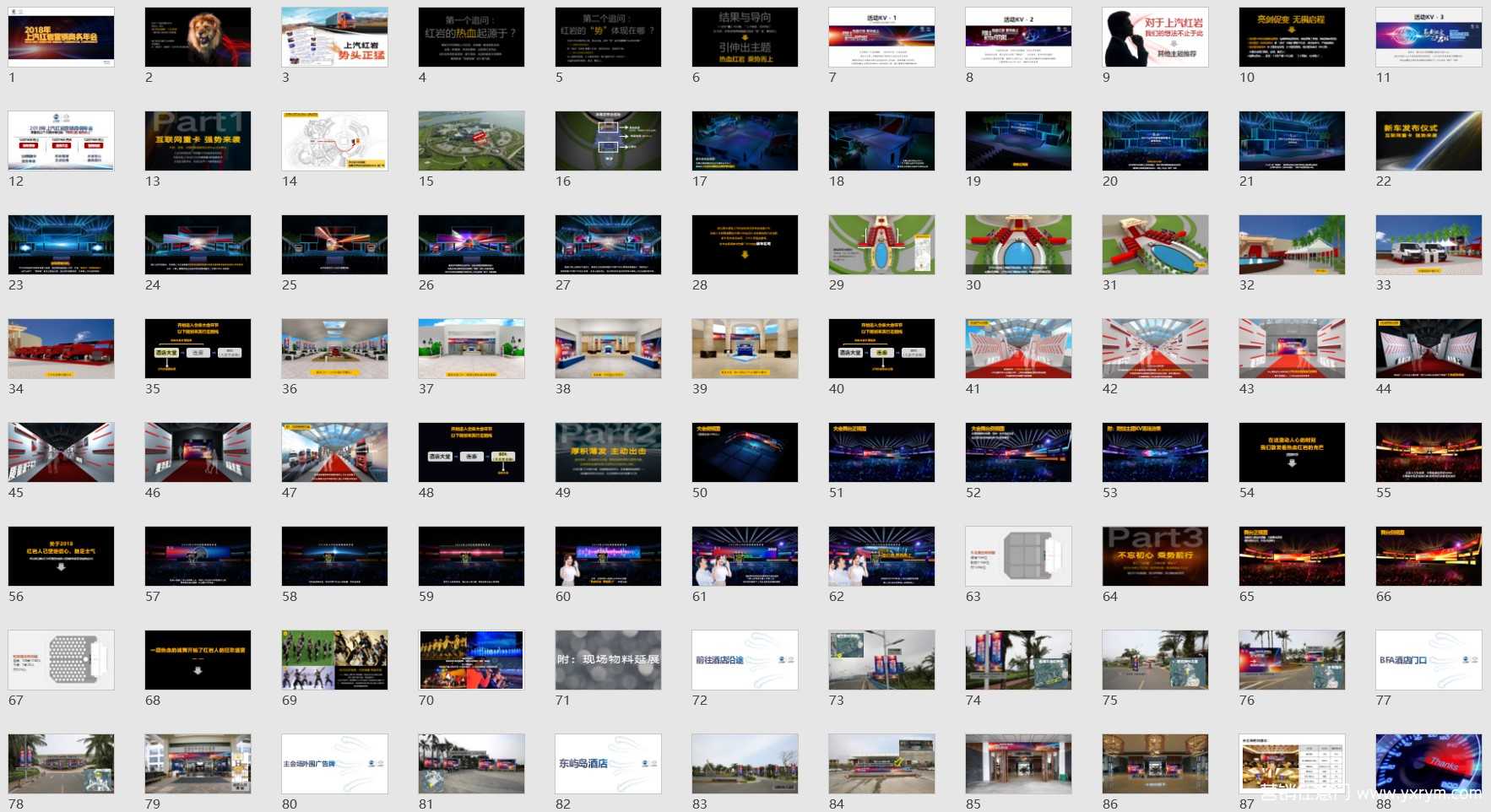
Task: Select slide 77 BFA title thumbnail
Action: (1429, 660)
